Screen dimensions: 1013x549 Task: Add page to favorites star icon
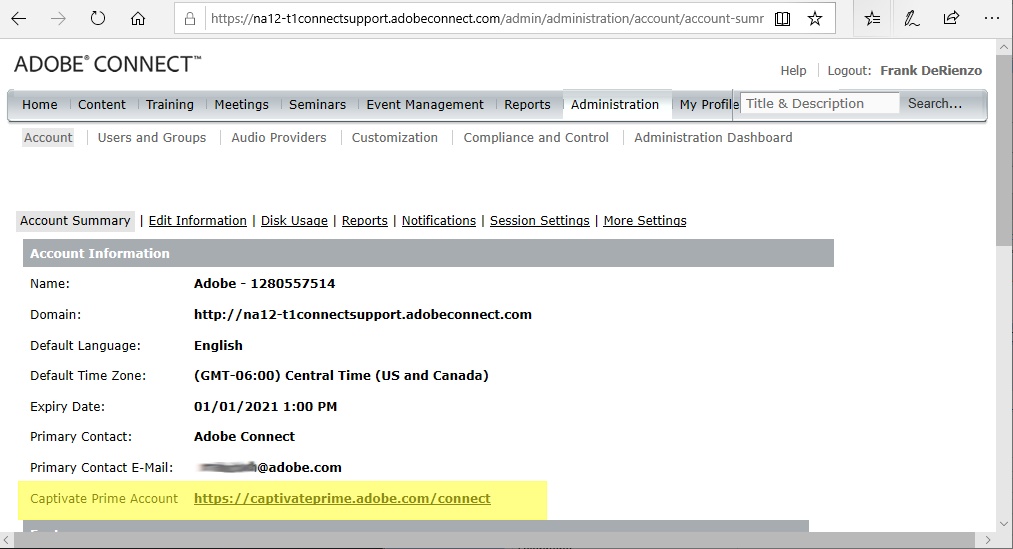(x=815, y=18)
